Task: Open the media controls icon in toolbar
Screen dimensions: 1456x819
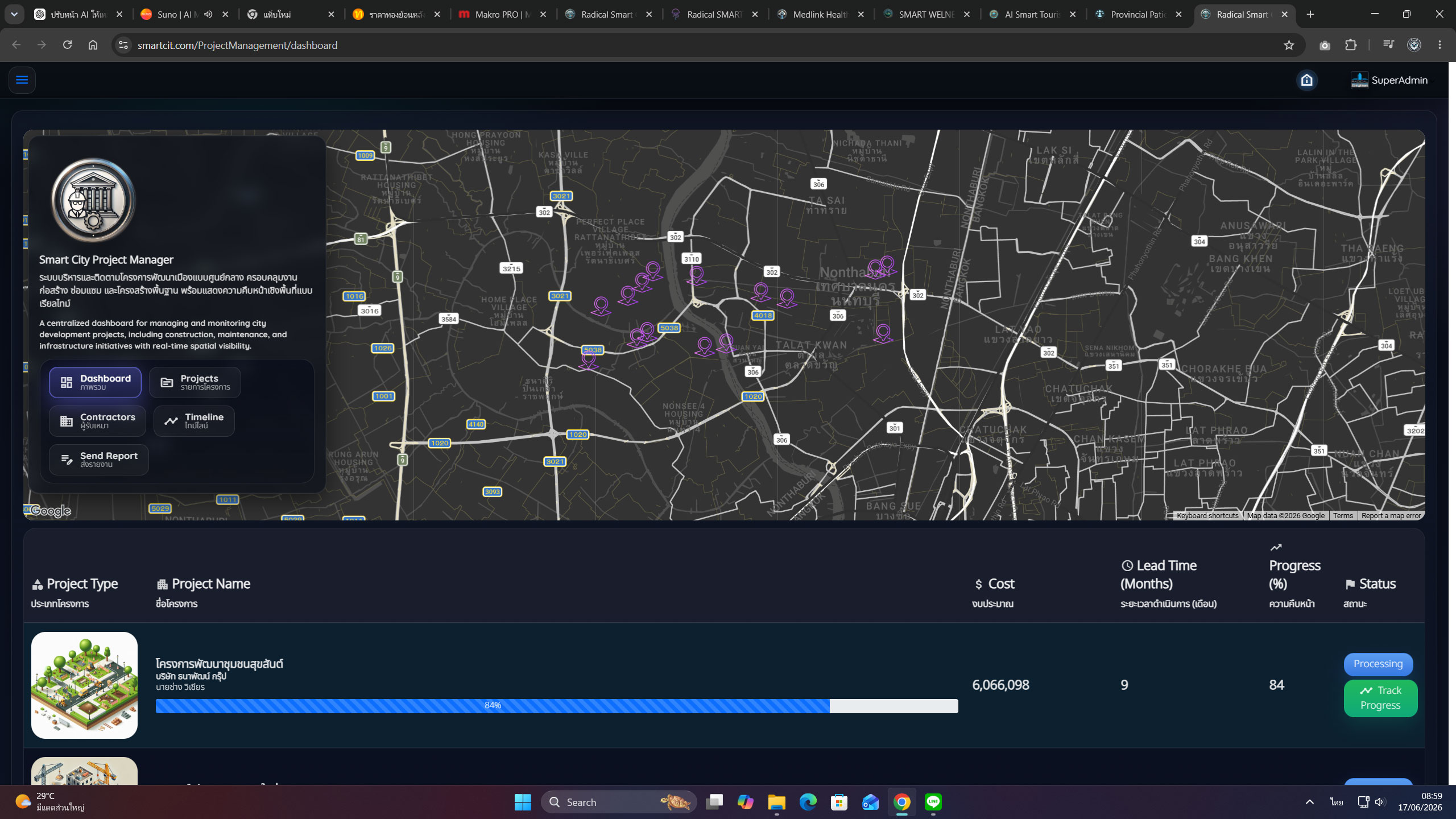Action: pyautogui.click(x=1388, y=45)
